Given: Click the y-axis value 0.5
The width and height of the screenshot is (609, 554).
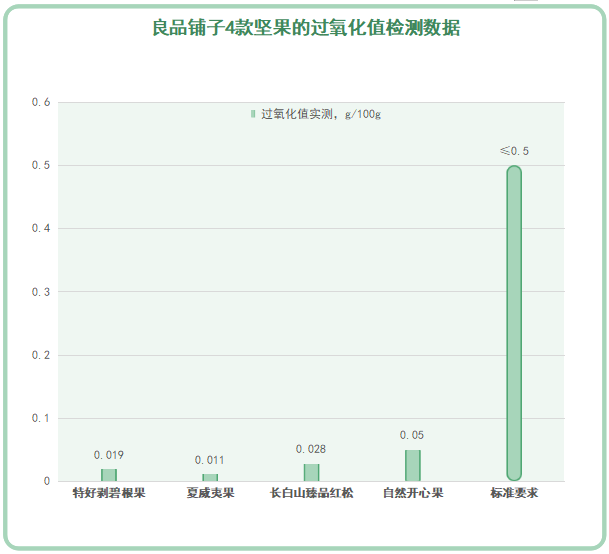Looking at the screenshot, I should pyautogui.click(x=41, y=165).
